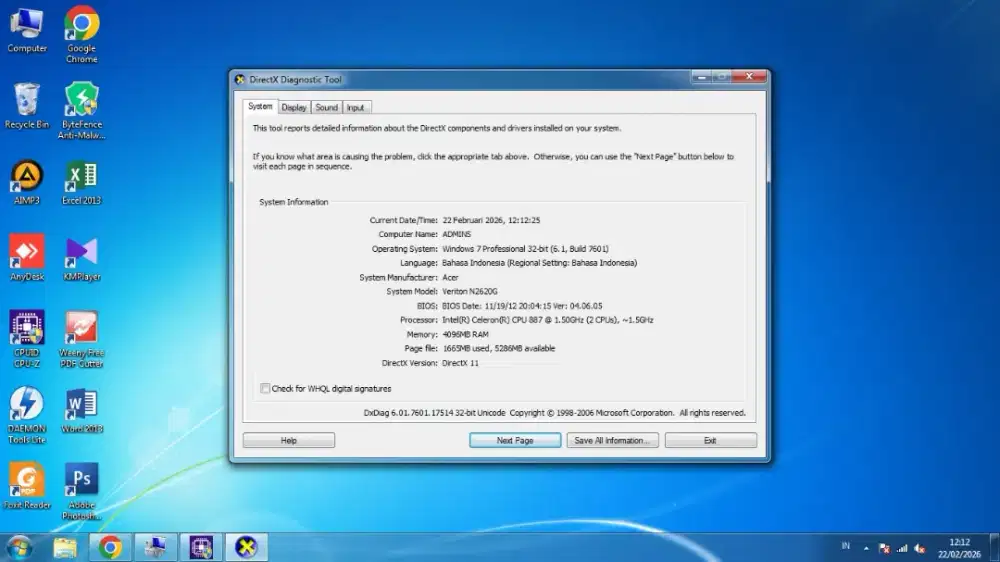
Task: Click the Bahasa Indonesia language value
Action: click(540, 263)
